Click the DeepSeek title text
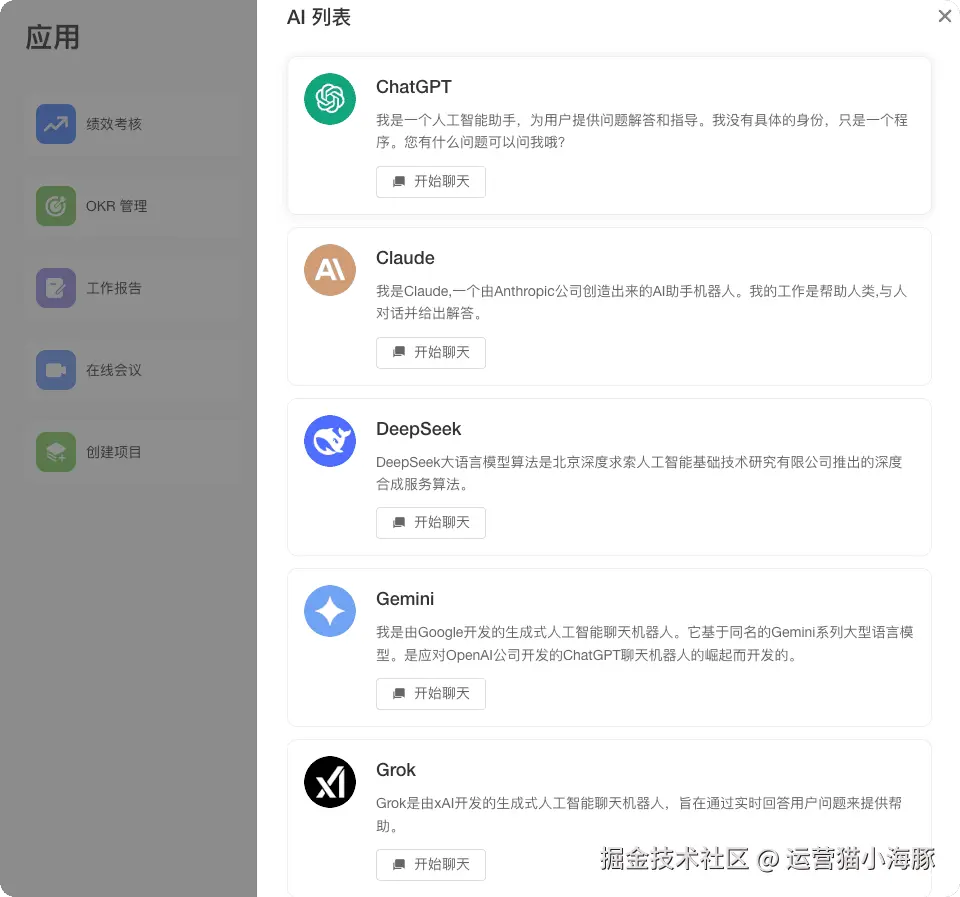The width and height of the screenshot is (960, 897). pyautogui.click(x=419, y=429)
